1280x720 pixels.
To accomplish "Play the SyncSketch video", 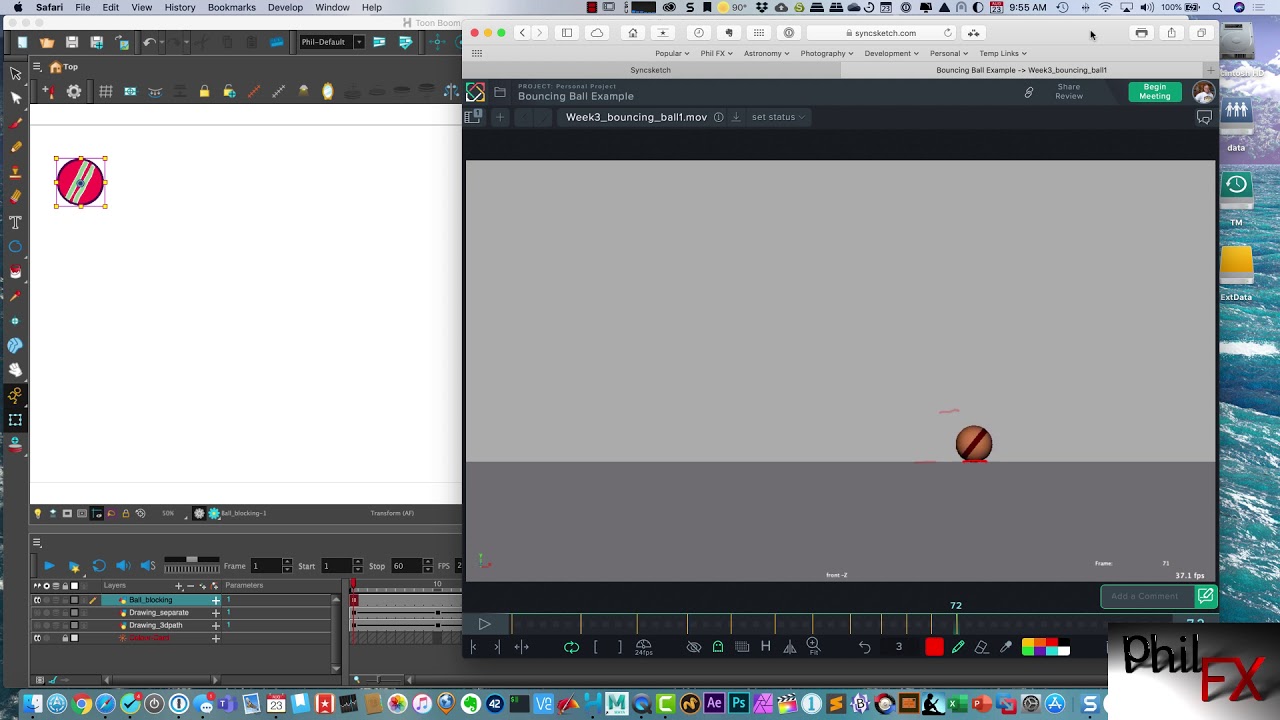I will tap(484, 624).
